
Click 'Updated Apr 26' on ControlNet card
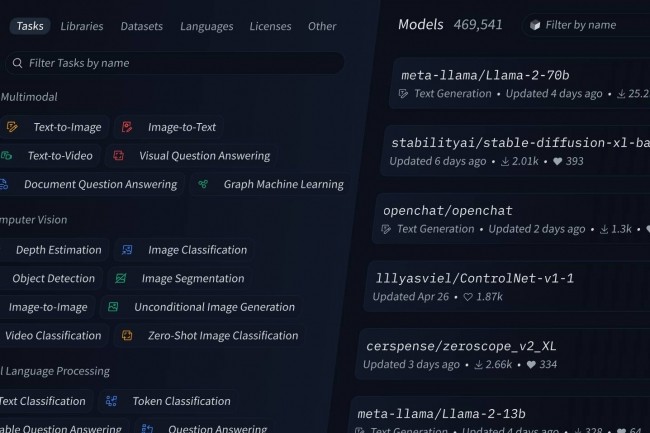tap(410, 297)
